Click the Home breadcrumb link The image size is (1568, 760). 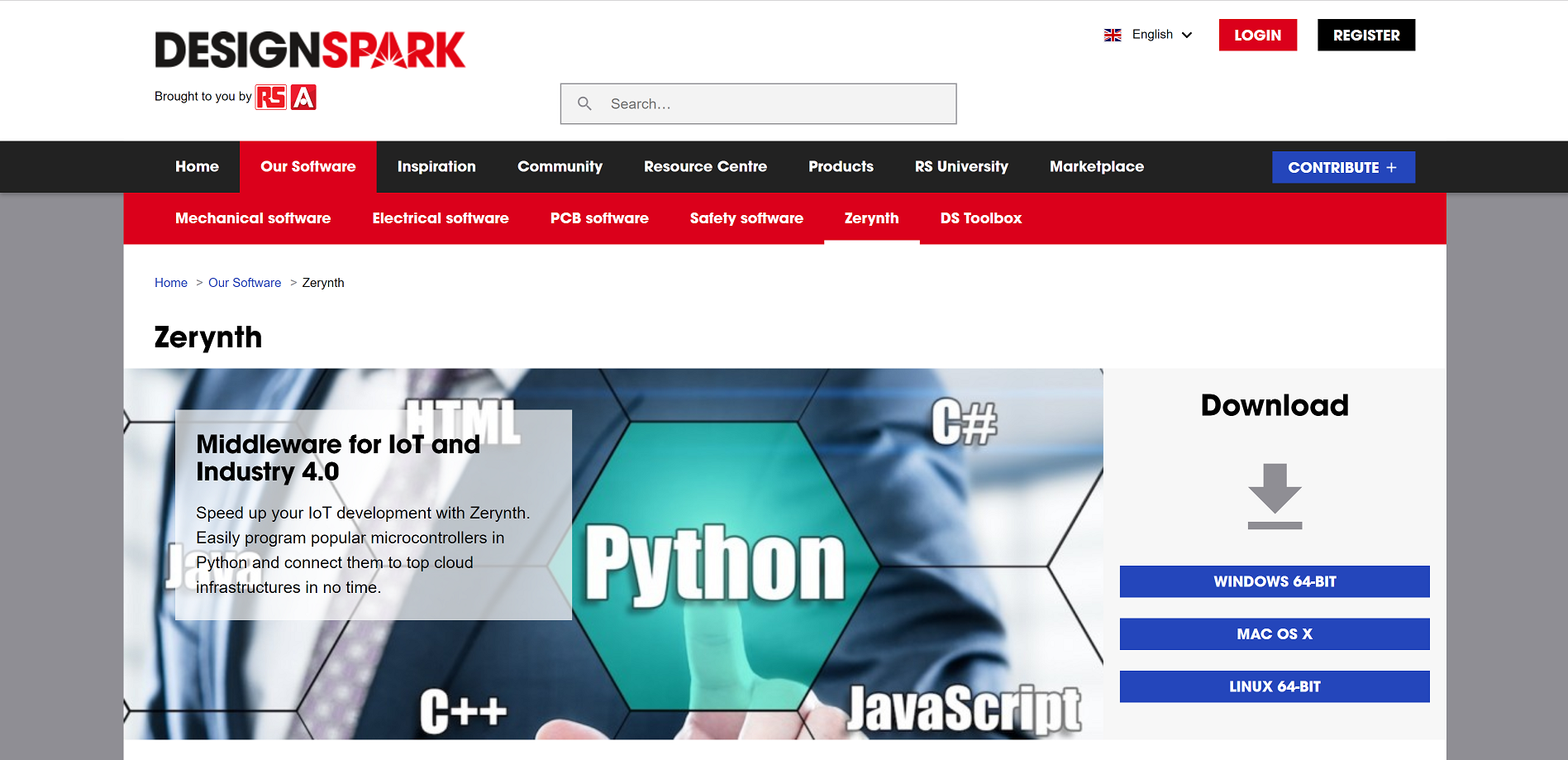click(171, 283)
